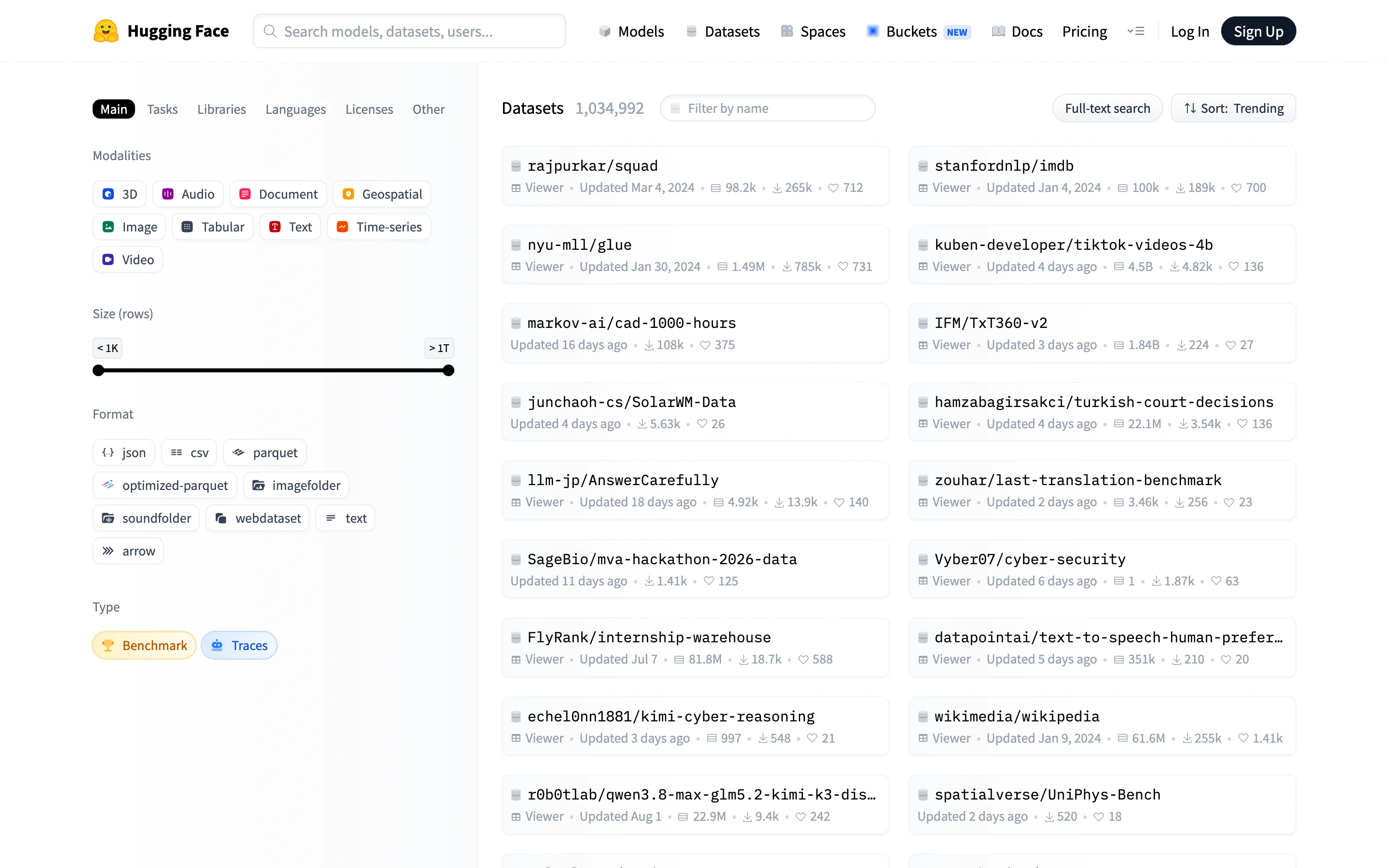Image resolution: width=1389 pixels, height=868 pixels.
Task: Filter by Traces type
Action: pyautogui.click(x=239, y=645)
